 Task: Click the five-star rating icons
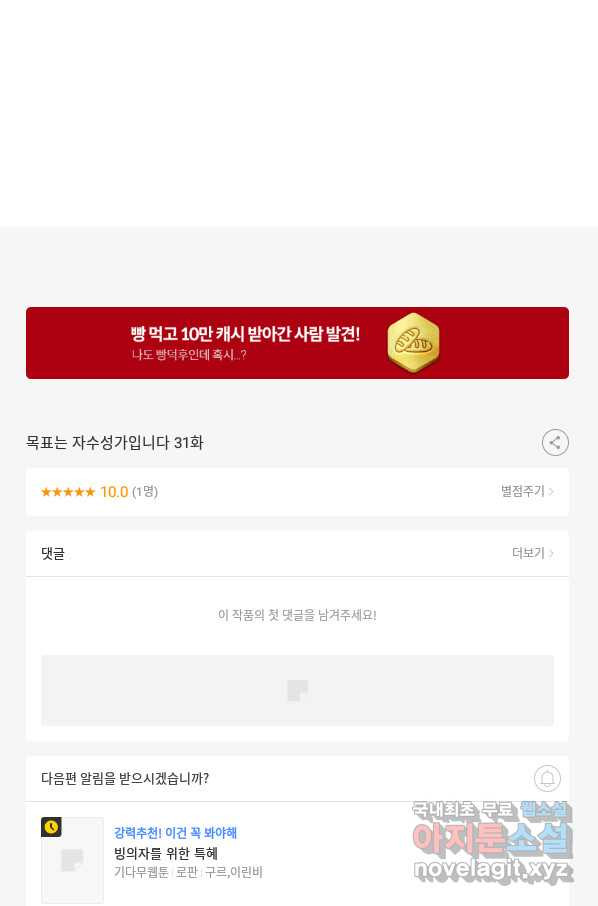(x=68, y=492)
